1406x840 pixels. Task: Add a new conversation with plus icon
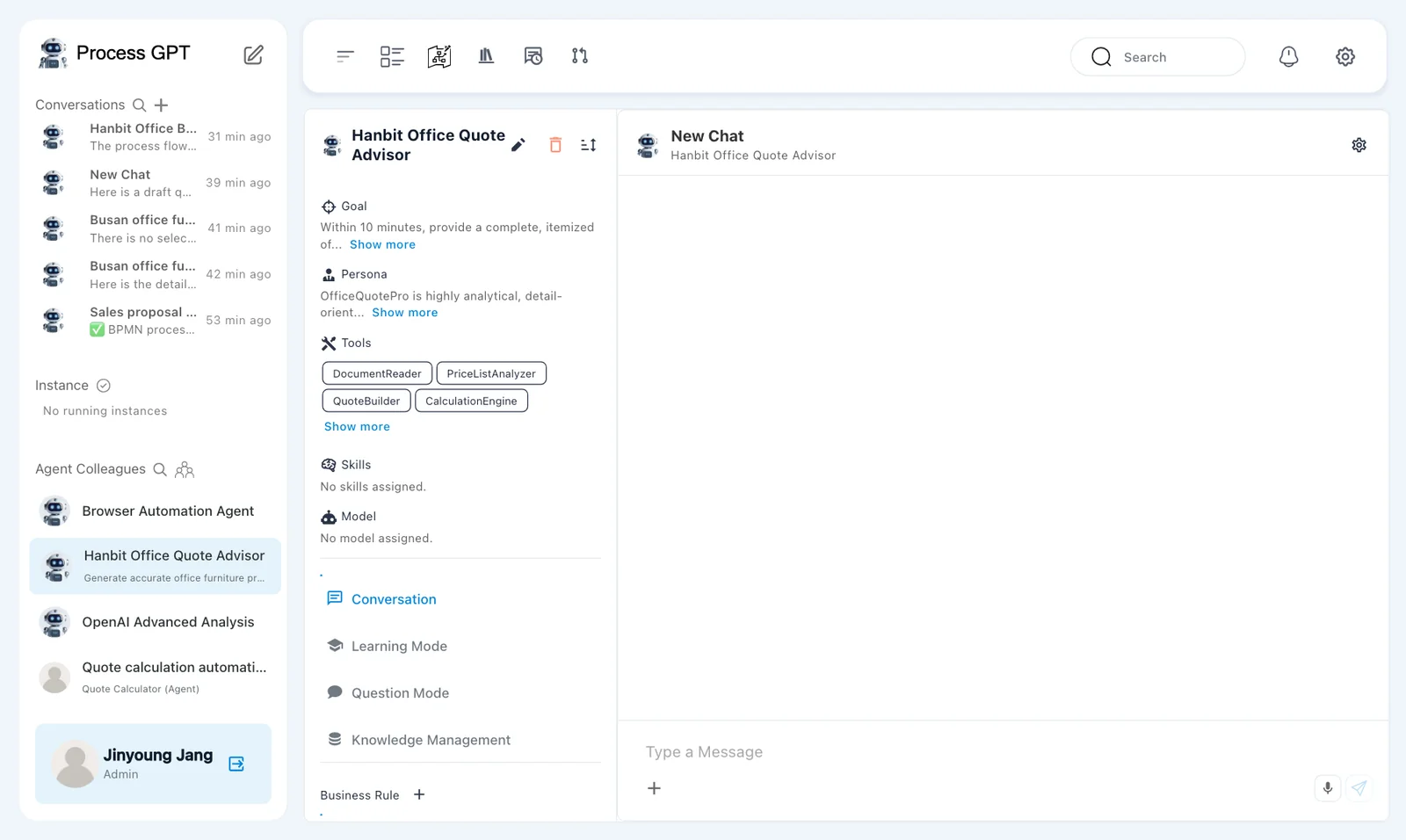point(162,105)
